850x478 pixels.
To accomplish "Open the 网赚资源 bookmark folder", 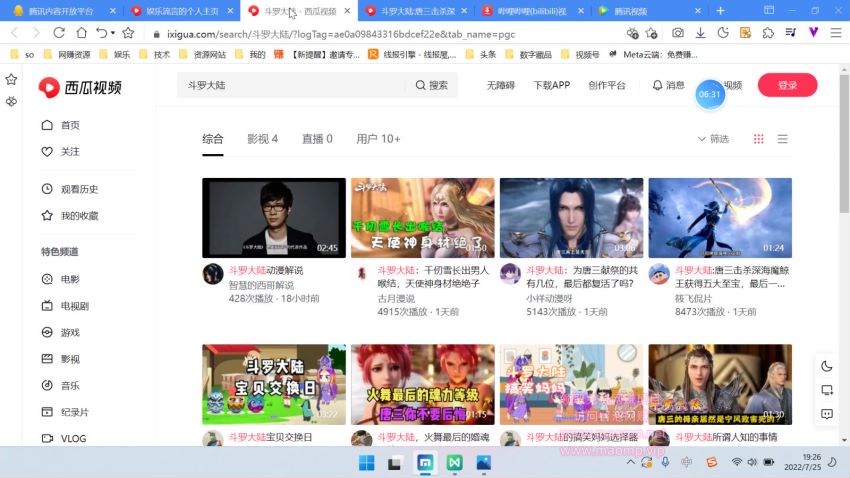I will click(67, 54).
